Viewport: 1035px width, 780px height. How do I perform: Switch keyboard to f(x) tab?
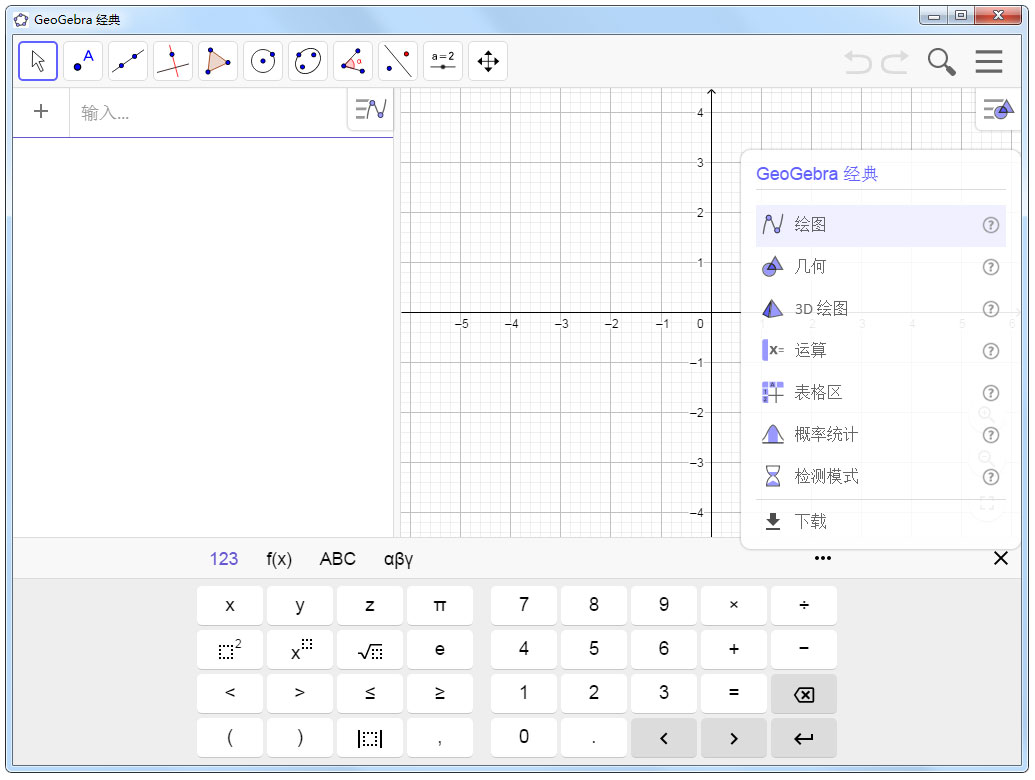coord(278,559)
